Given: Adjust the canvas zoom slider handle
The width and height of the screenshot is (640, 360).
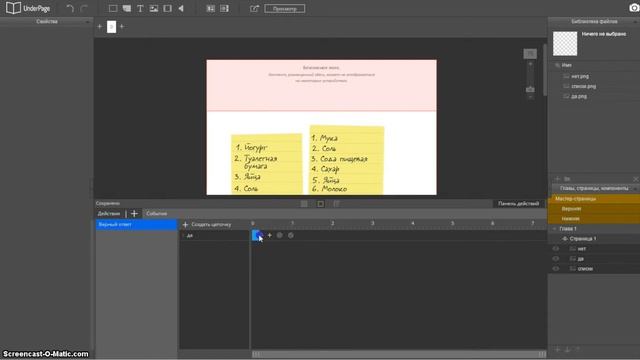Looking at the screenshot, I should point(530,89).
